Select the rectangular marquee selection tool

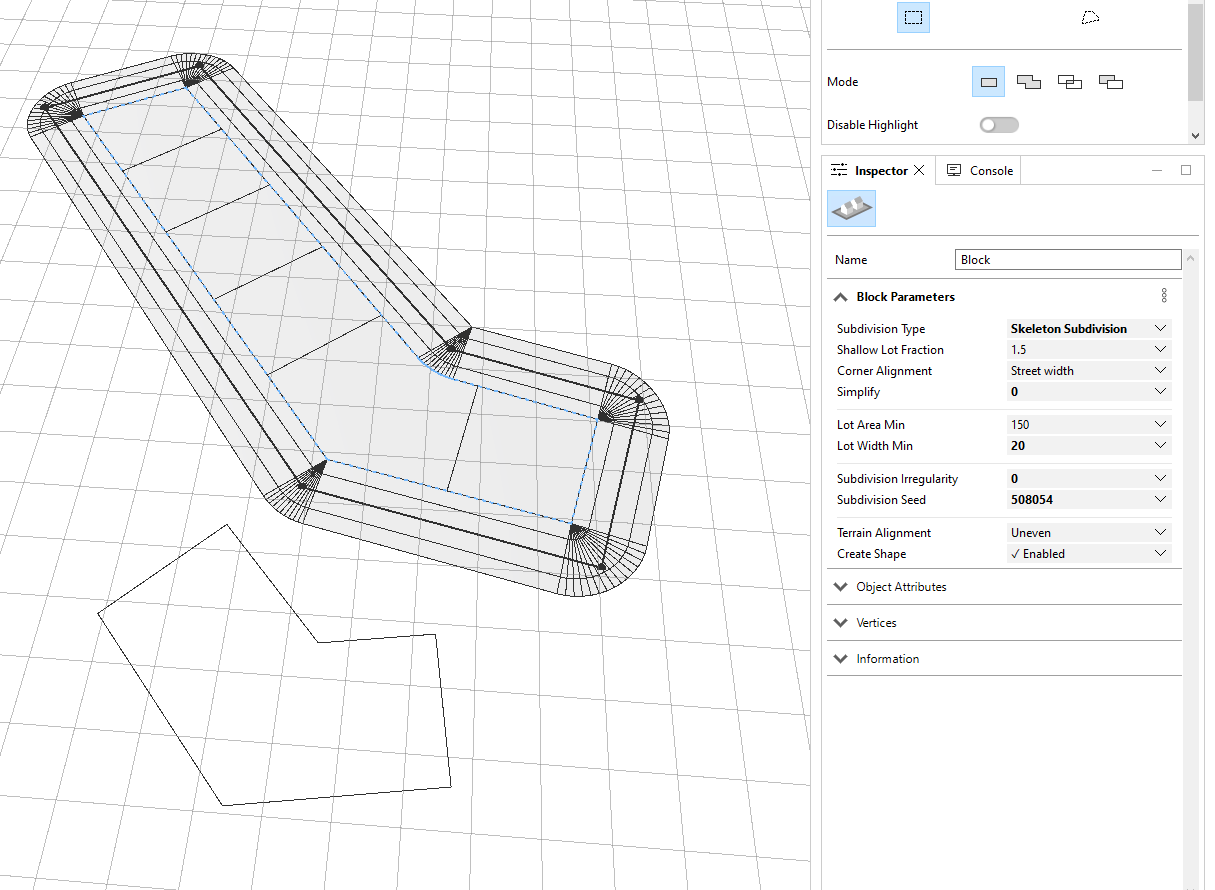click(913, 17)
